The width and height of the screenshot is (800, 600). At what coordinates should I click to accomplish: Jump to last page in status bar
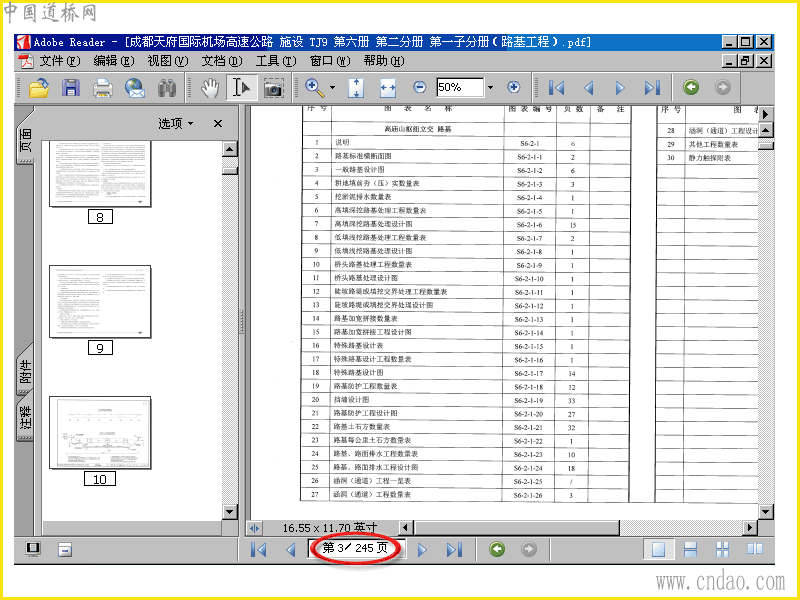[454, 549]
